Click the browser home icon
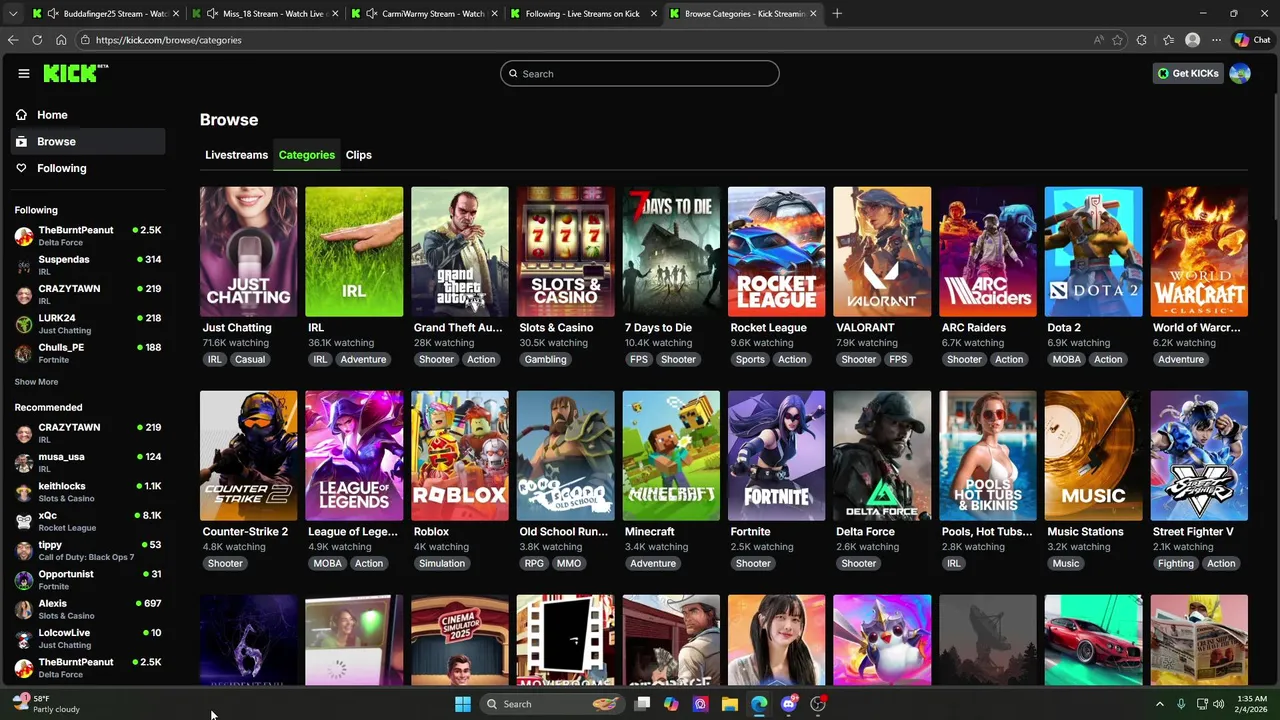This screenshot has width=1280, height=720. pos(61,40)
